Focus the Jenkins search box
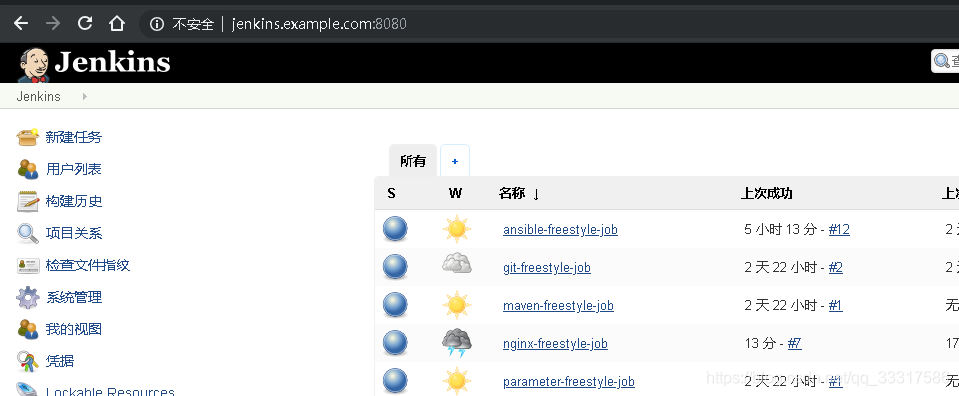This screenshot has width=959, height=396. coord(945,61)
